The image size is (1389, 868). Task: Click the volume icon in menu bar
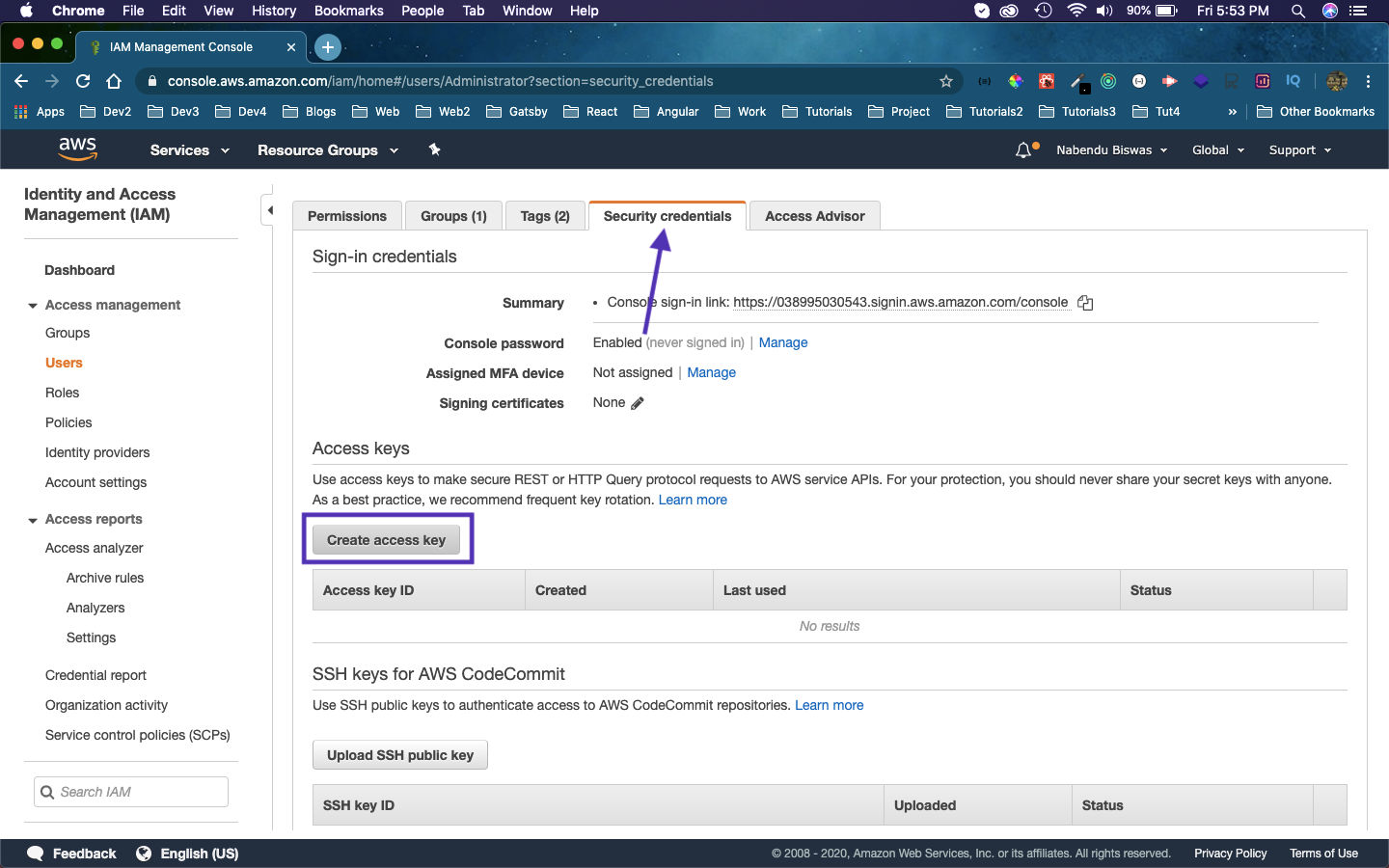pyautogui.click(x=1104, y=11)
